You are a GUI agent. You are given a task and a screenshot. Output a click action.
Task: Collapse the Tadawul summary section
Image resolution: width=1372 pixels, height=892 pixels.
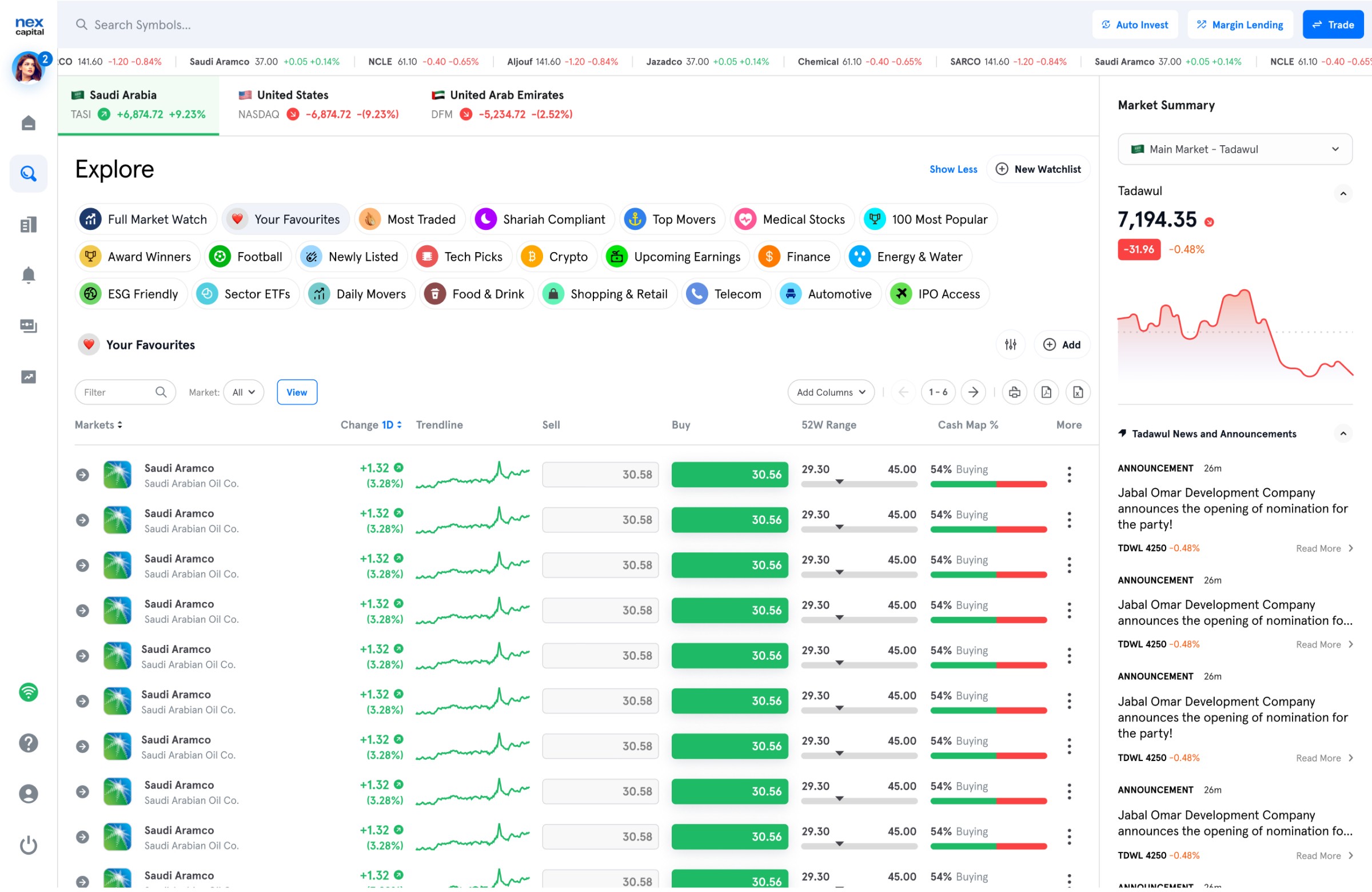[x=1343, y=194]
